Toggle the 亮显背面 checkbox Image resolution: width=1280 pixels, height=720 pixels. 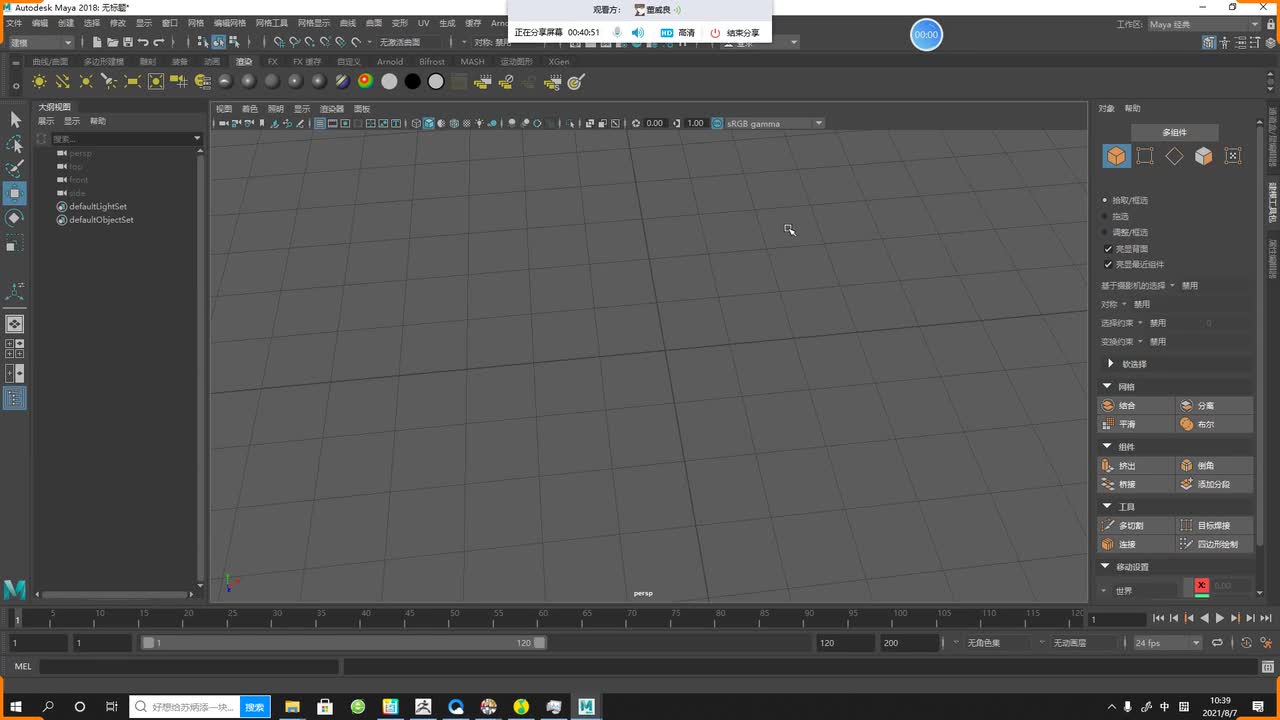[x=1108, y=249]
